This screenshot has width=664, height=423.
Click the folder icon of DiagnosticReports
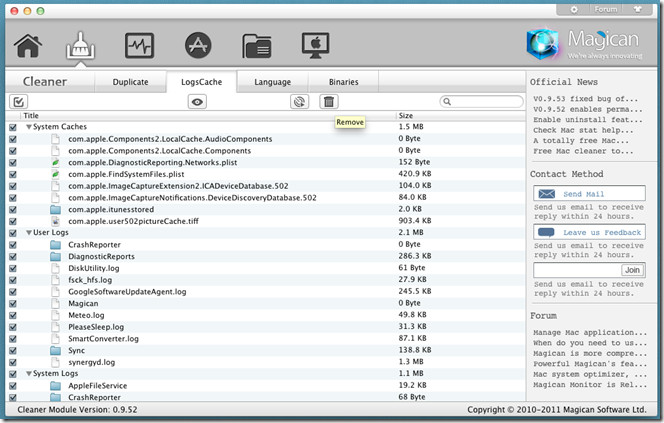[x=55, y=257]
